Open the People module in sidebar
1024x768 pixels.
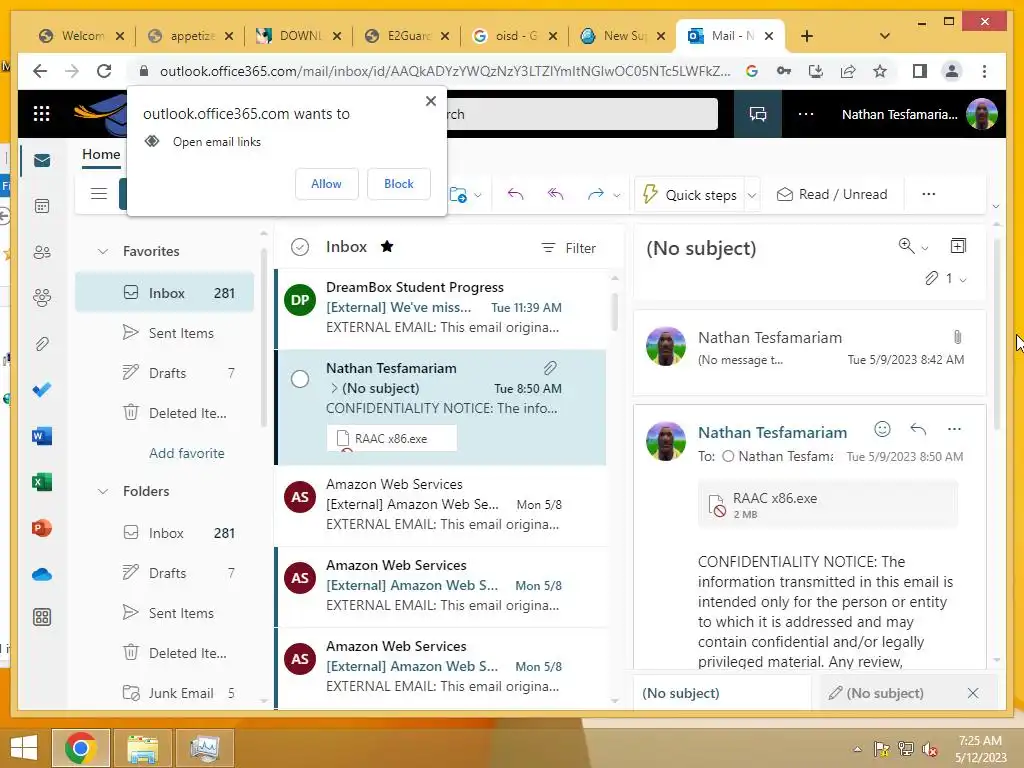click(x=42, y=252)
